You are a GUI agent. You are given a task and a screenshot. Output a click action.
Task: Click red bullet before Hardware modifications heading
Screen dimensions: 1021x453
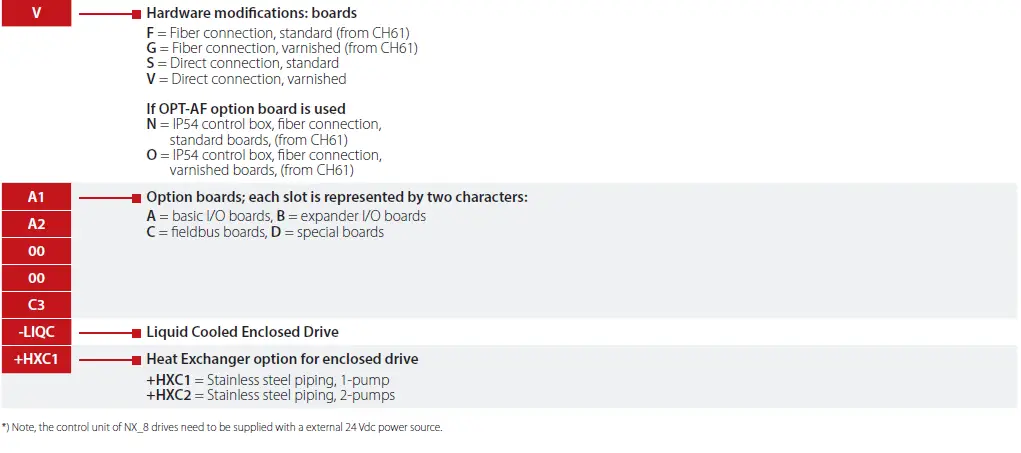coord(136,15)
